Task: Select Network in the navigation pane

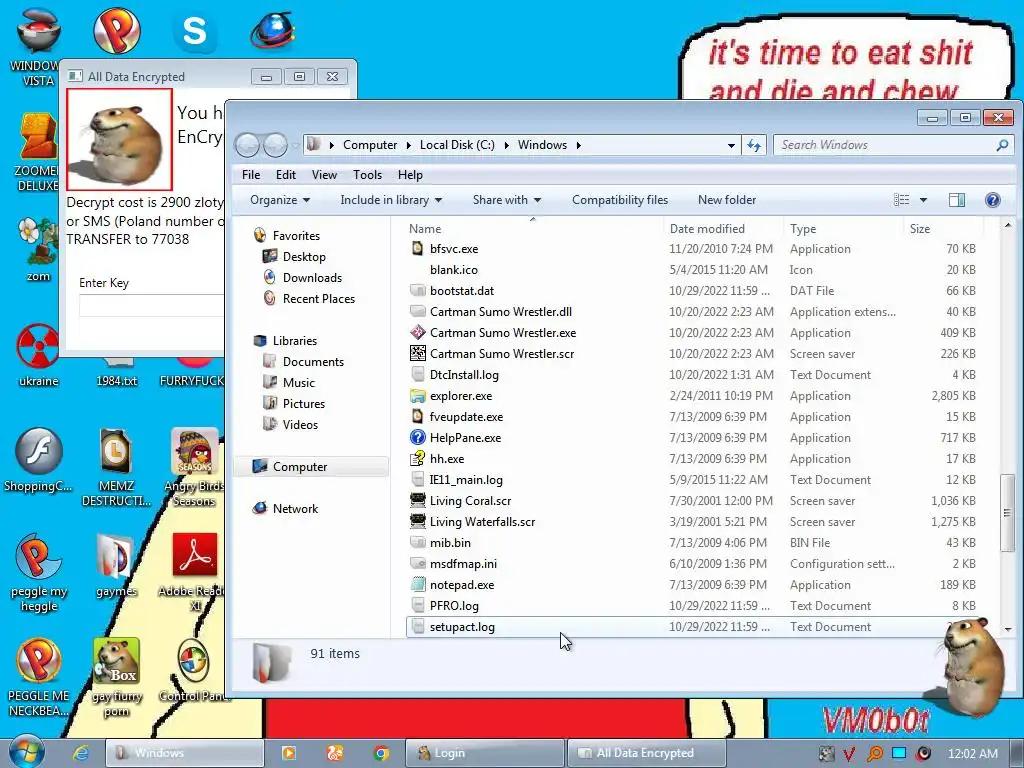Action: [295, 509]
